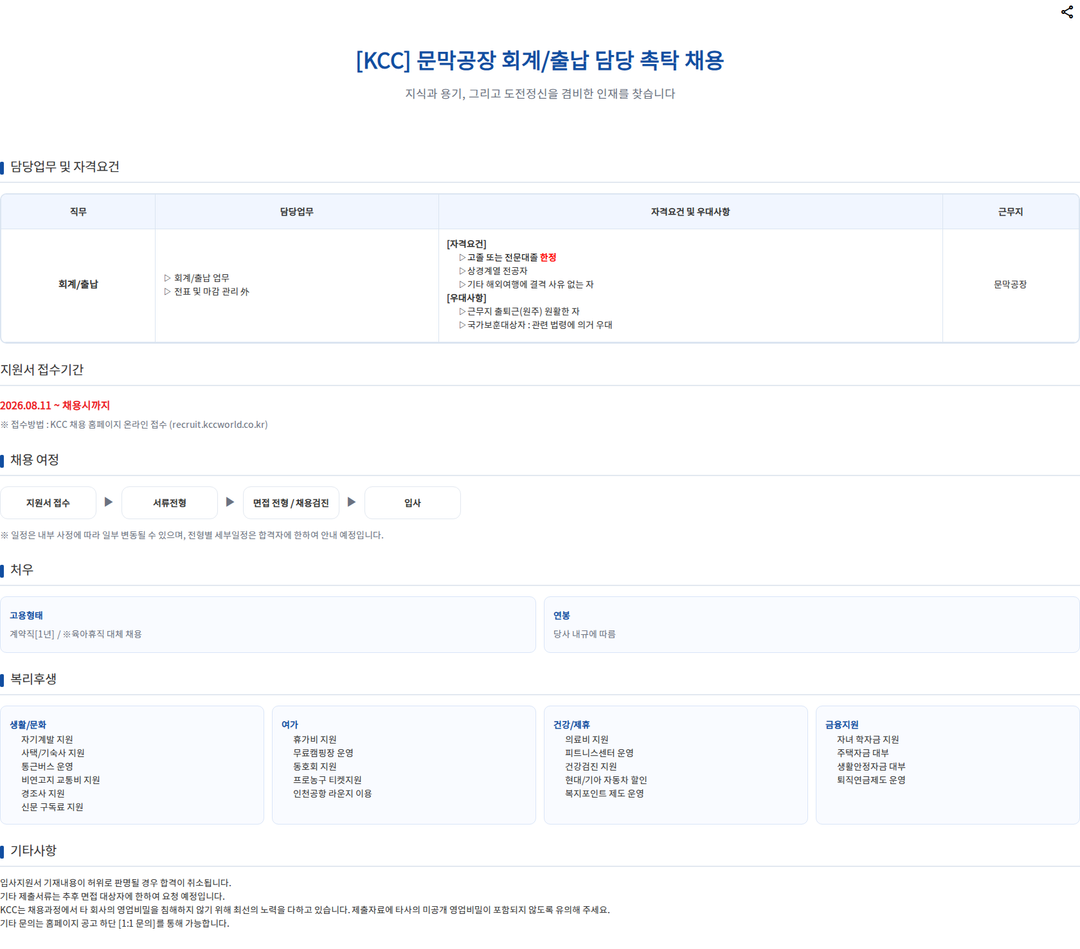
Task: Click the 건강/제휴 benefits heading
Action: tap(572, 724)
